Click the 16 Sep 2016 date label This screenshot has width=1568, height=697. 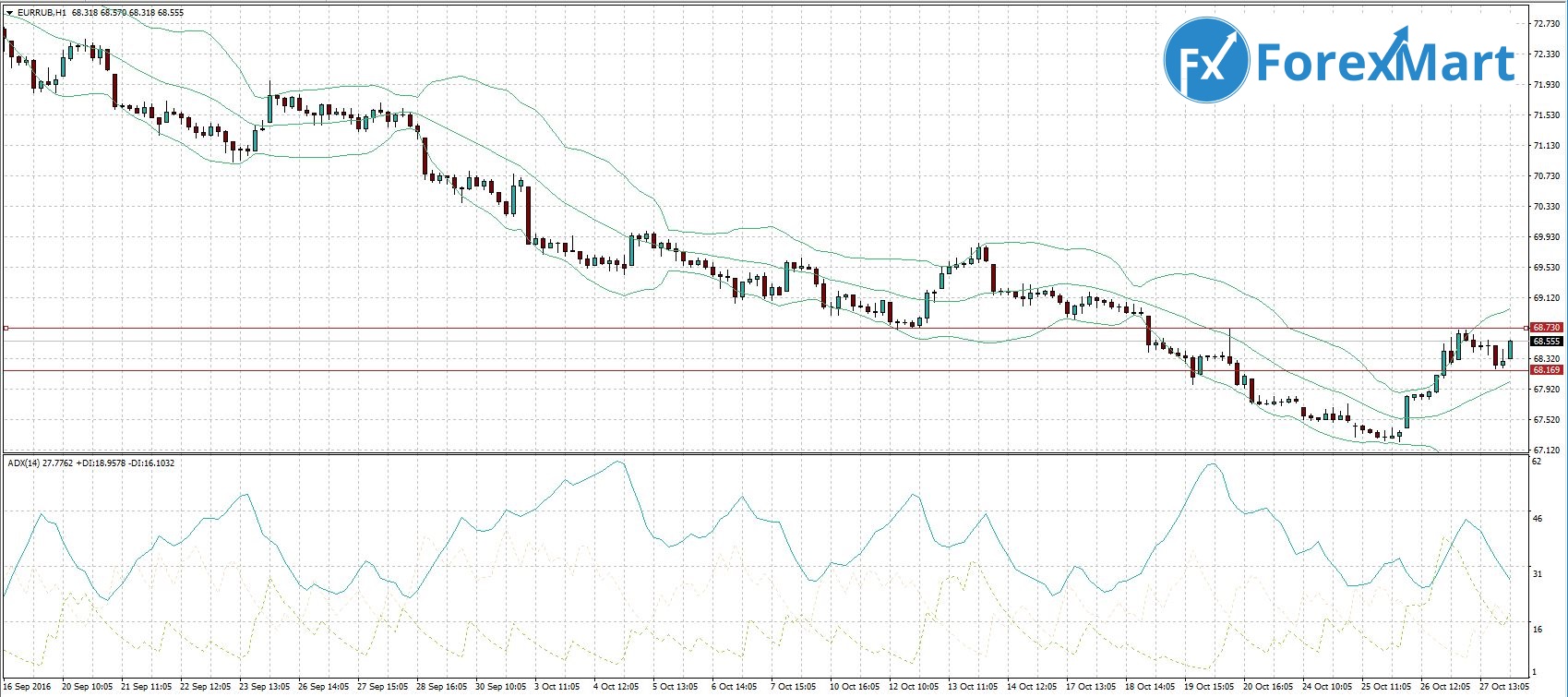point(25,687)
